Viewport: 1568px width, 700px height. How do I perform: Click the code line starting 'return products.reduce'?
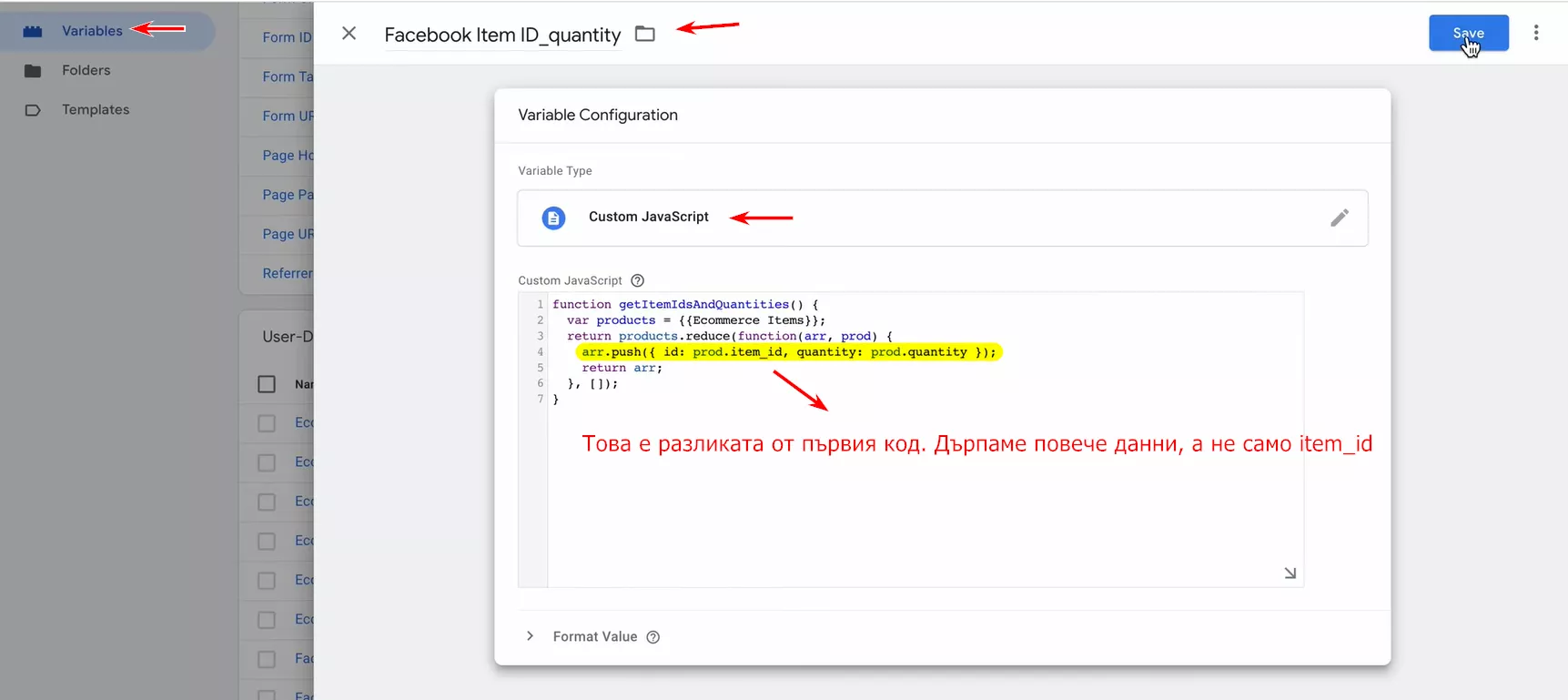[730, 336]
